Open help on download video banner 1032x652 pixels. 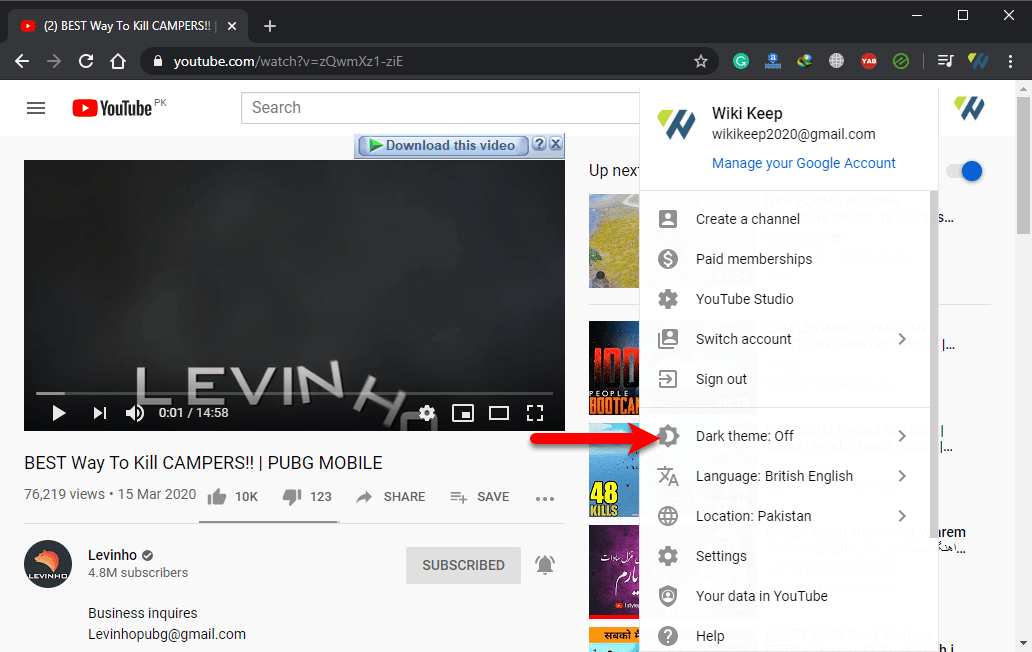(539, 143)
